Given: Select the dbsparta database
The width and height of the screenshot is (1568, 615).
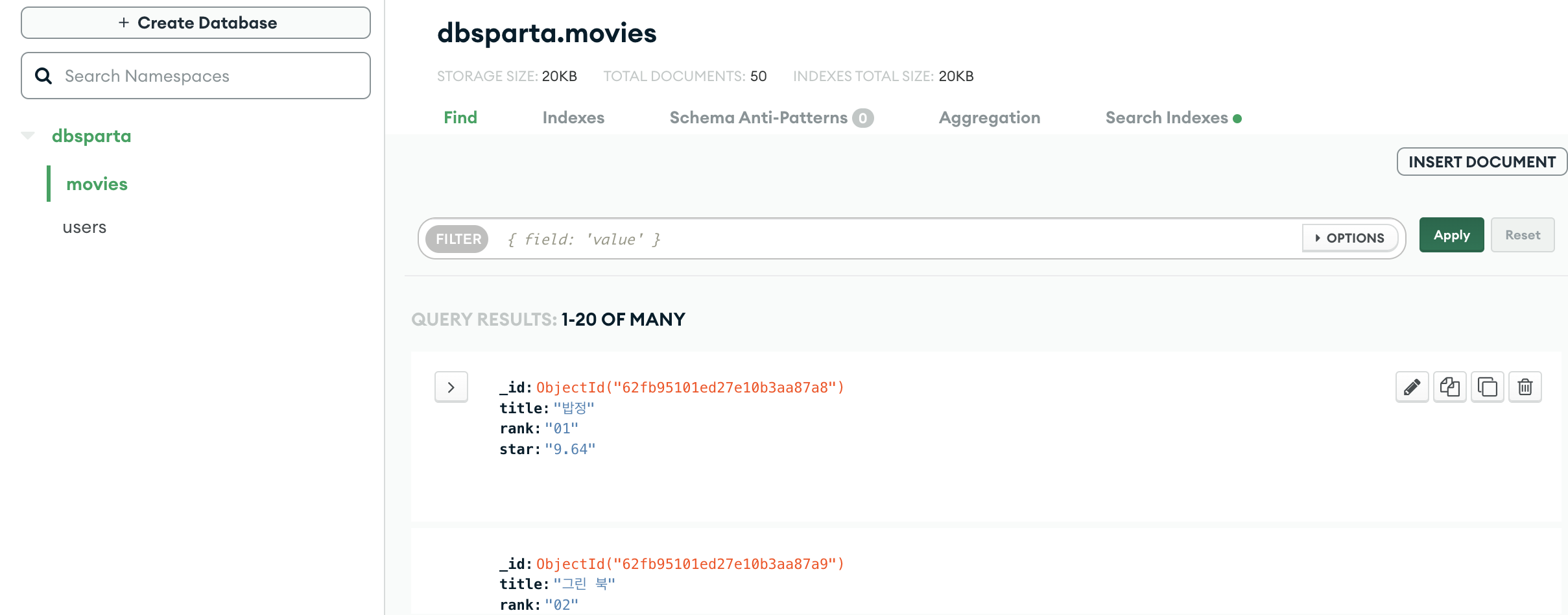Looking at the screenshot, I should pos(91,136).
